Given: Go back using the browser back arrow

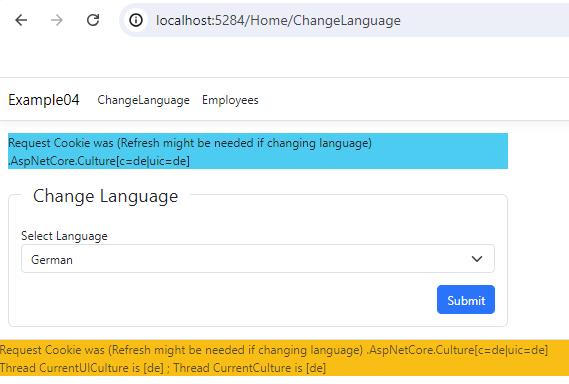Looking at the screenshot, I should (21, 20).
